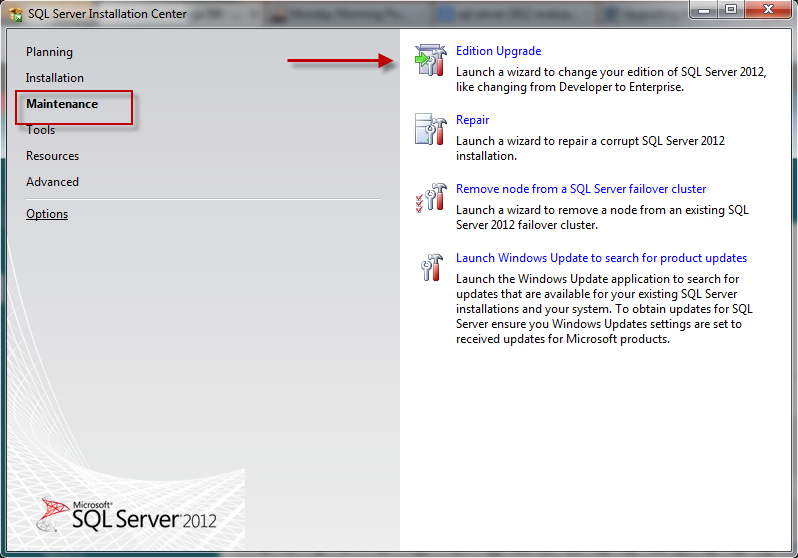The width and height of the screenshot is (798, 558).
Task: Select the Advanced page
Action: coord(52,182)
